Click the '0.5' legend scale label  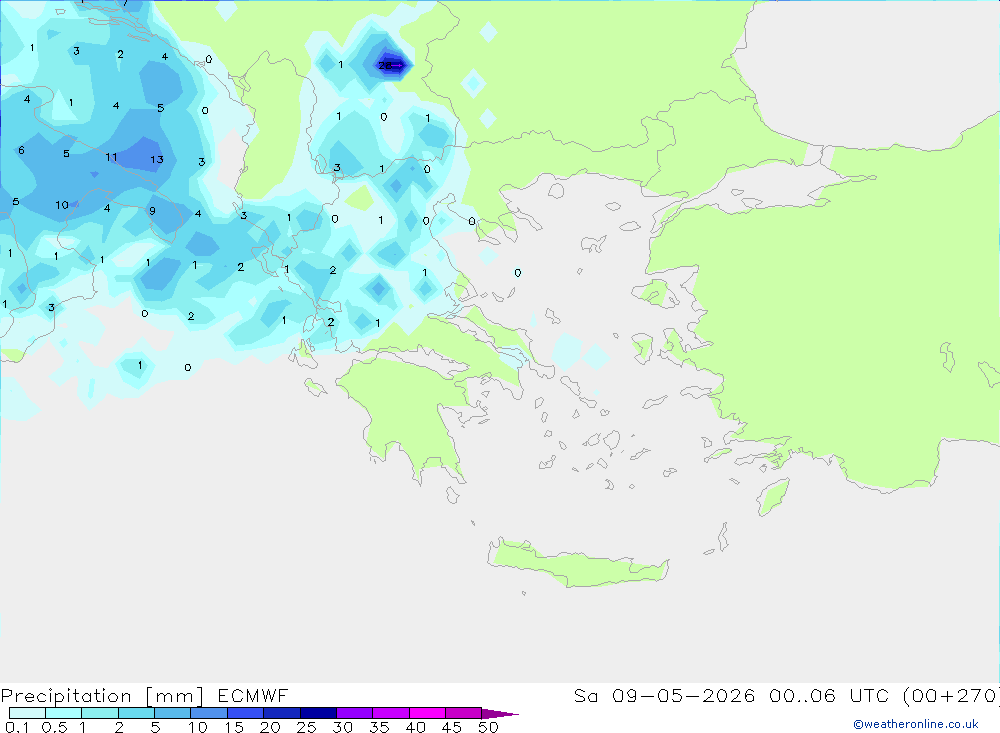click(x=54, y=727)
